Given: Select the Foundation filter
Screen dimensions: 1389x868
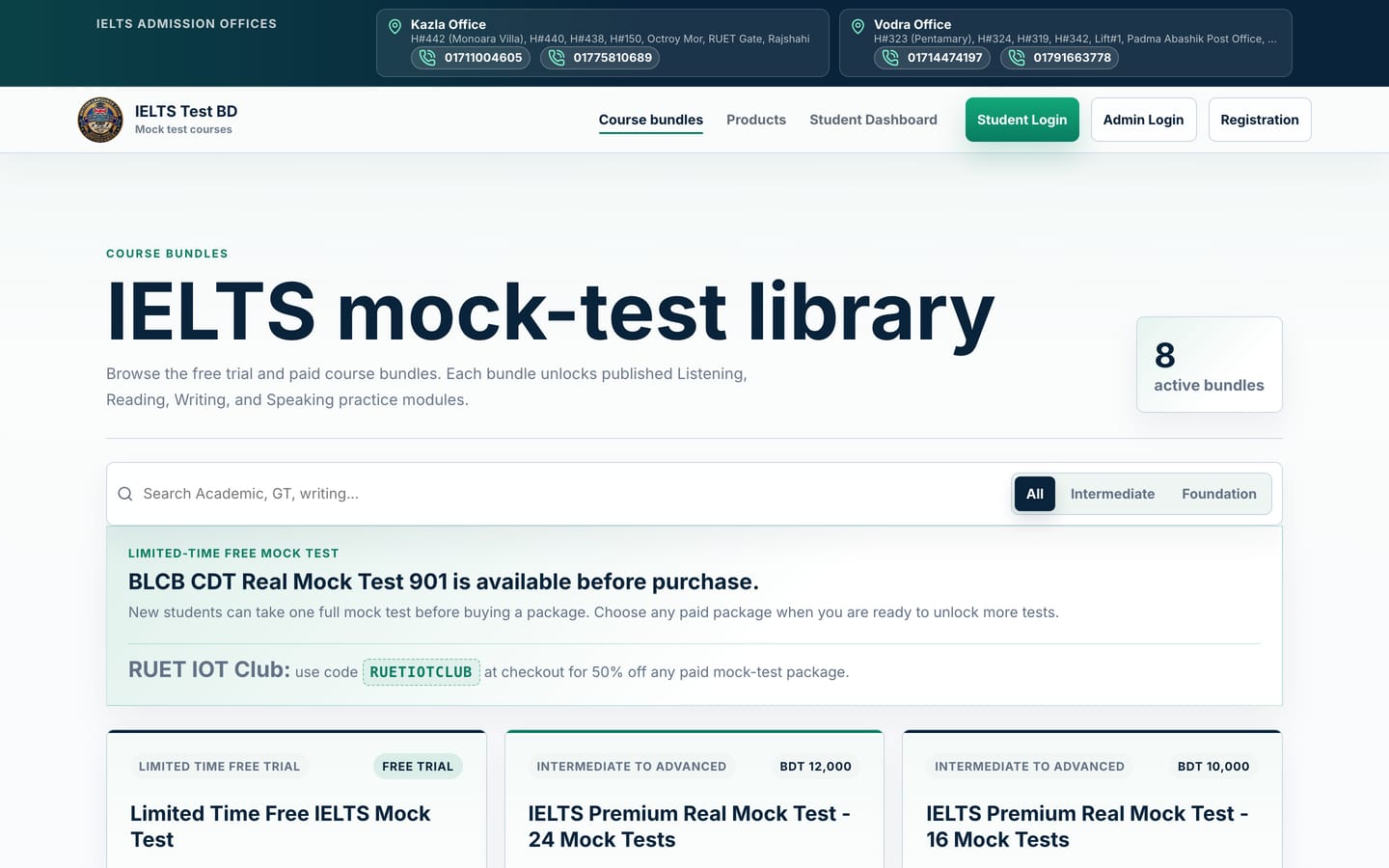Looking at the screenshot, I should click(x=1219, y=494).
